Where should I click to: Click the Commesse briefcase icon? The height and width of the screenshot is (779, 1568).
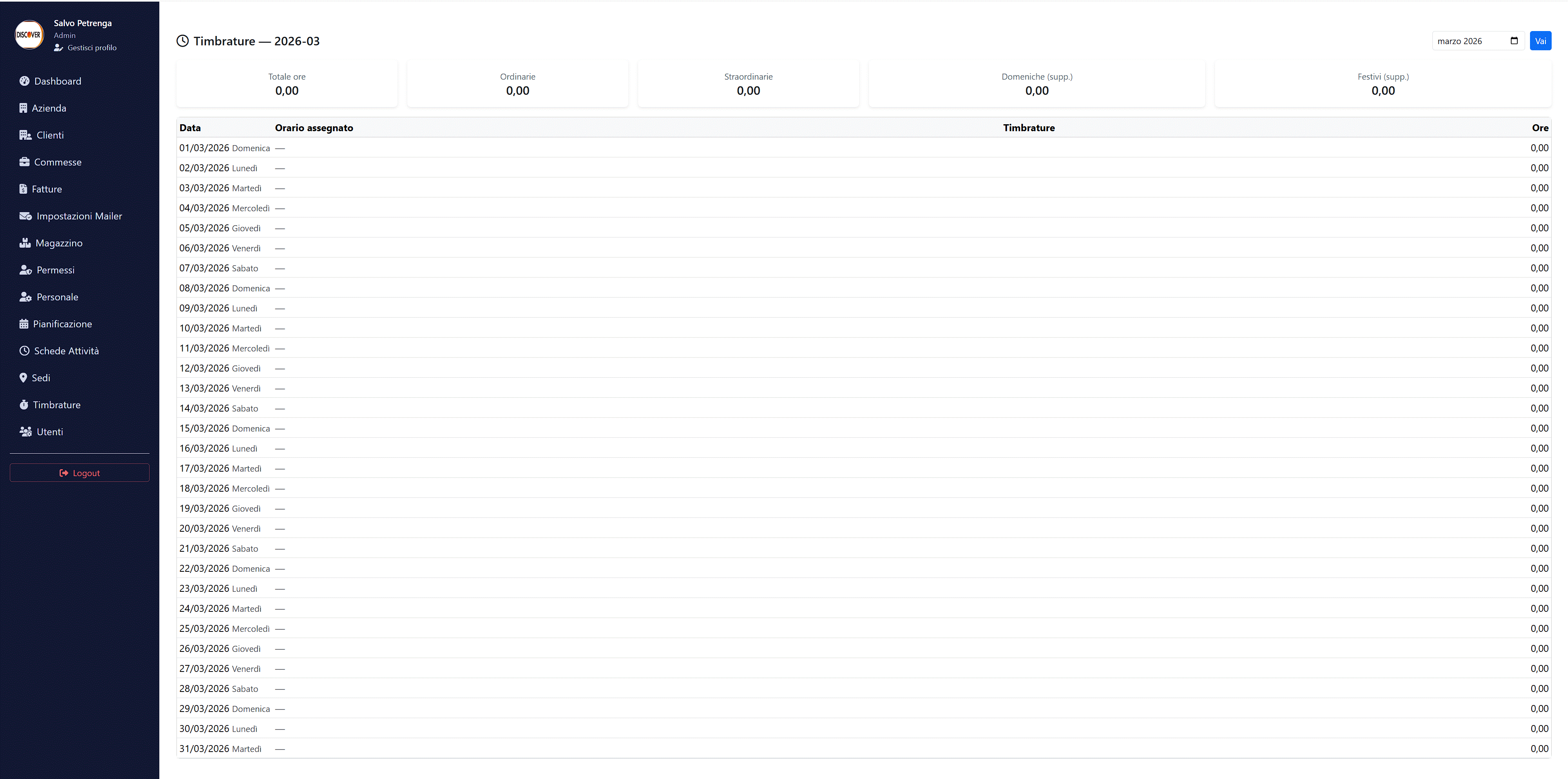(x=25, y=162)
